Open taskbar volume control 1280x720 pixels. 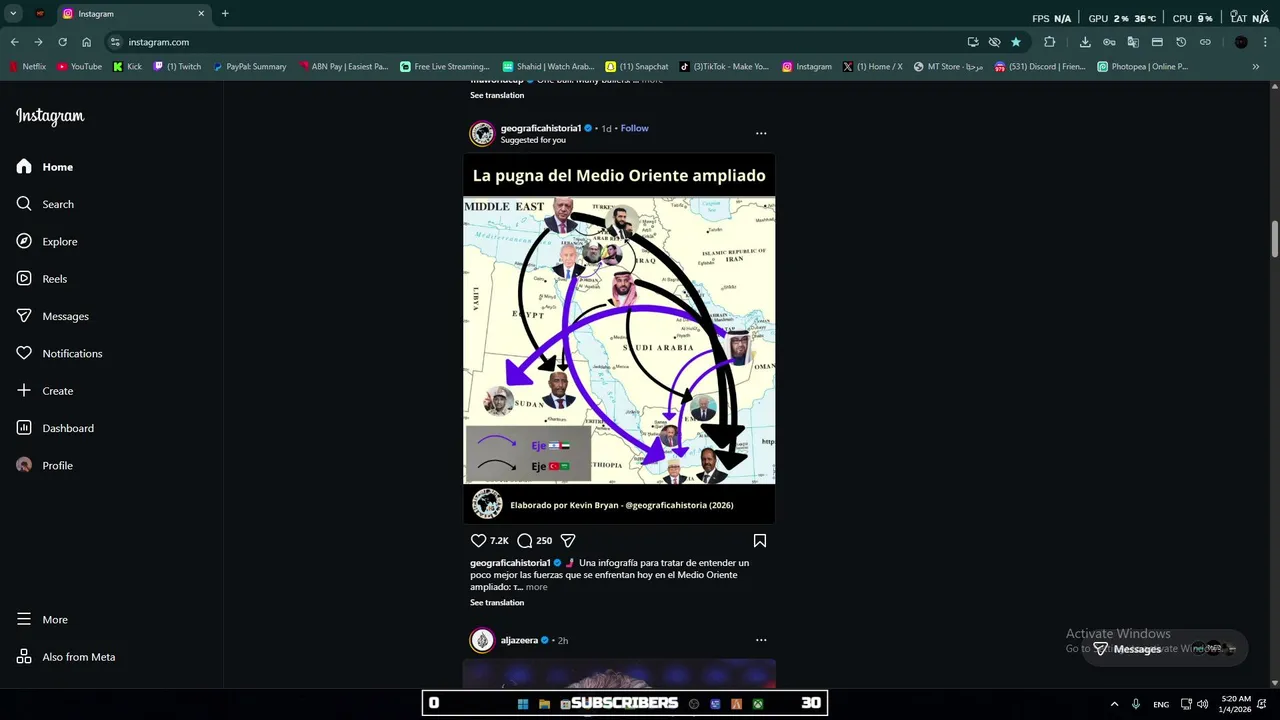[1202, 704]
